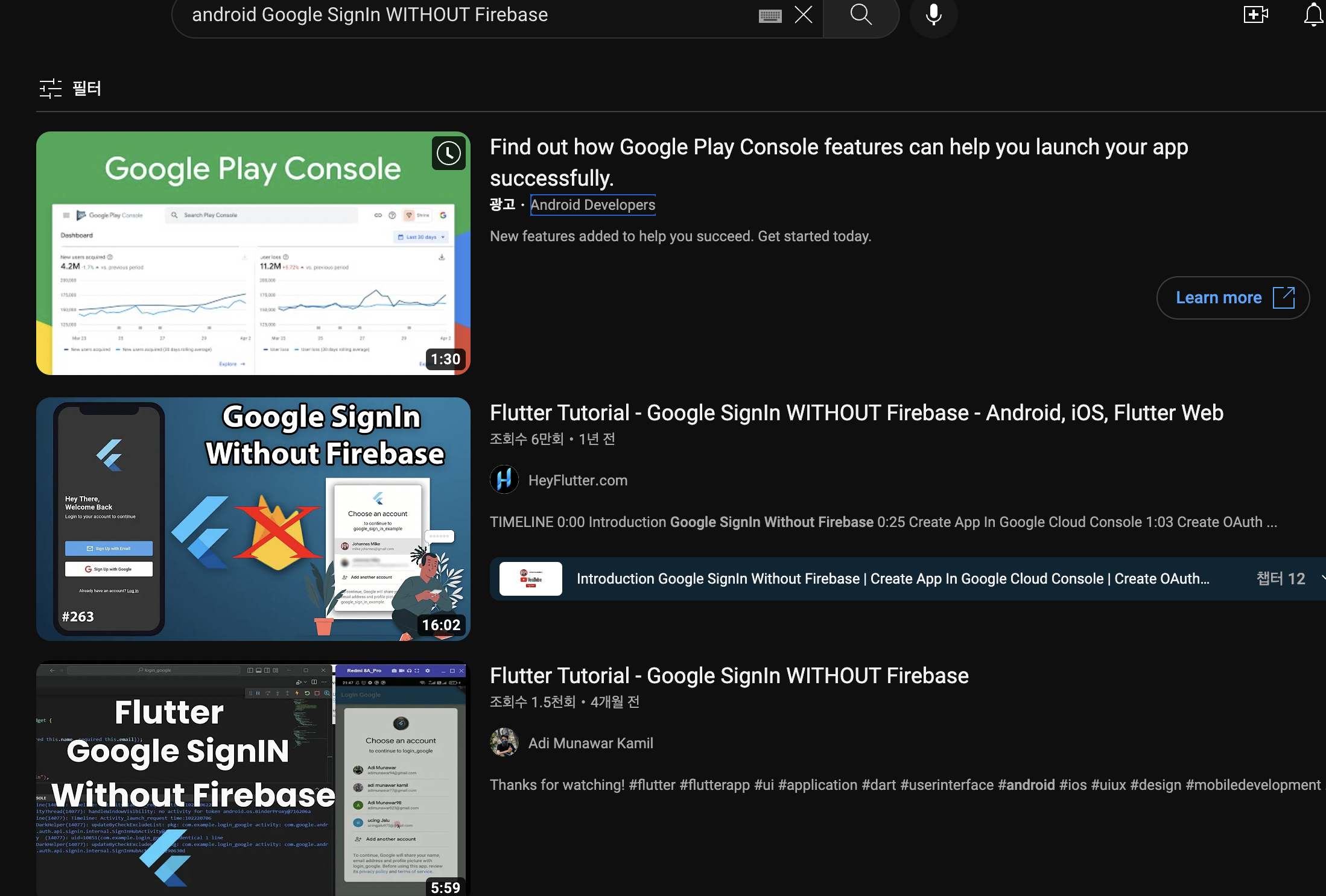Open ad title about Google Play Console features
The height and width of the screenshot is (896, 1326).
(x=839, y=162)
